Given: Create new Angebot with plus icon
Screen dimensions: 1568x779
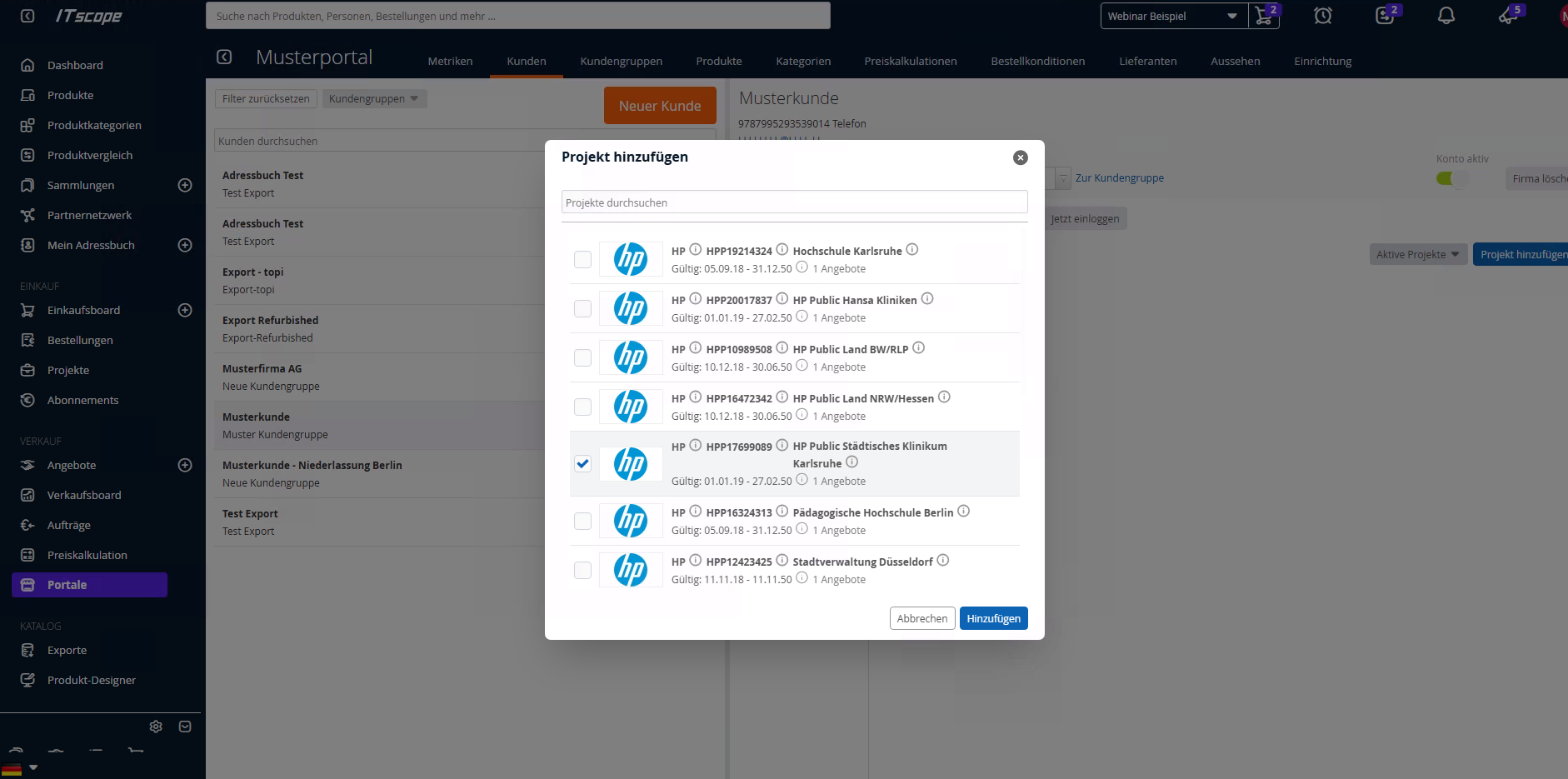Looking at the screenshot, I should pyautogui.click(x=185, y=465).
